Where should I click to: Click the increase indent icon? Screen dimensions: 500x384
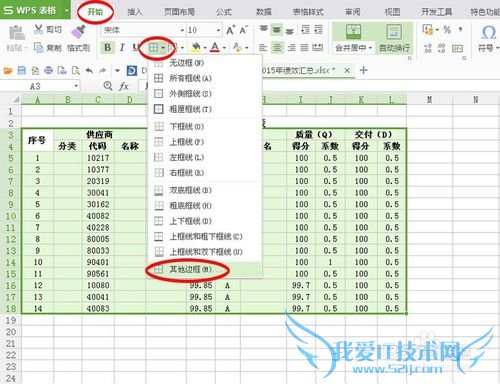(319, 29)
